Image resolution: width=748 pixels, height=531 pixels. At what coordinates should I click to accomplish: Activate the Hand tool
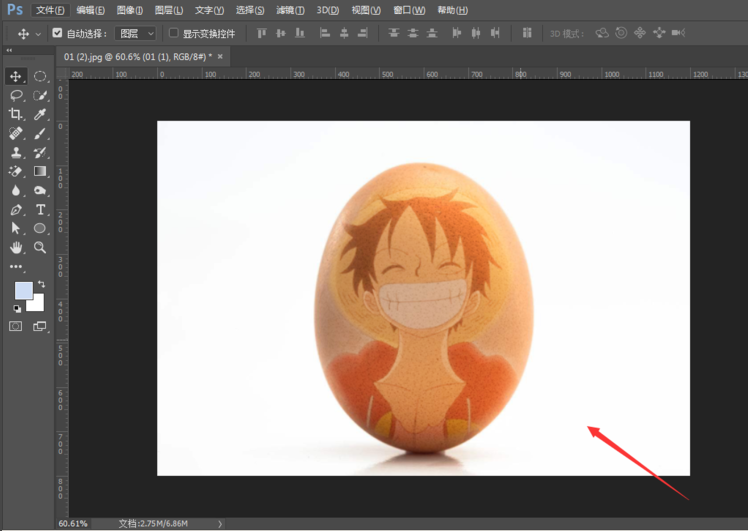(16, 247)
